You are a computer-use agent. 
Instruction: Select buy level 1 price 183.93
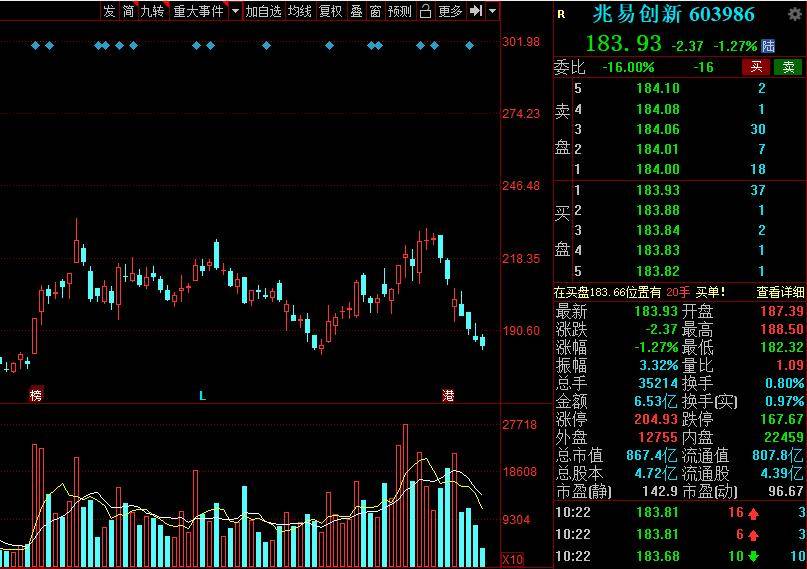(658, 190)
